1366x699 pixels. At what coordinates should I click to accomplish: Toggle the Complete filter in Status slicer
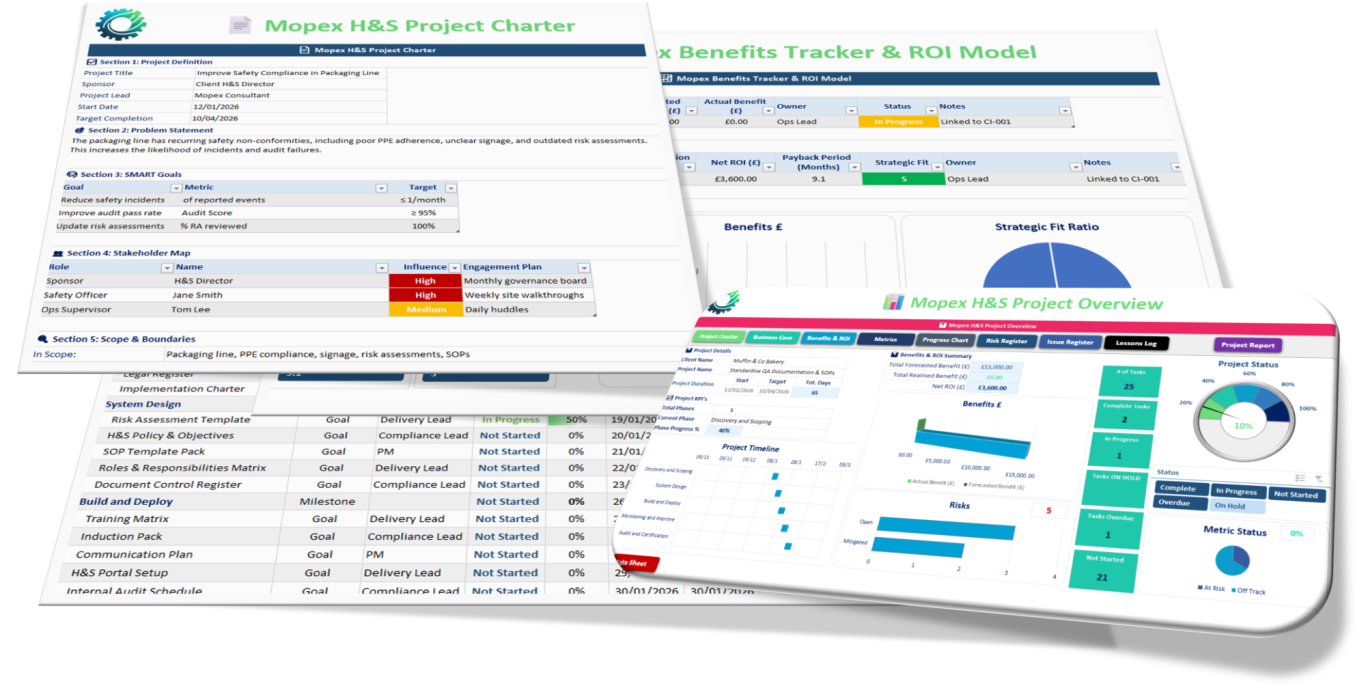click(1181, 490)
